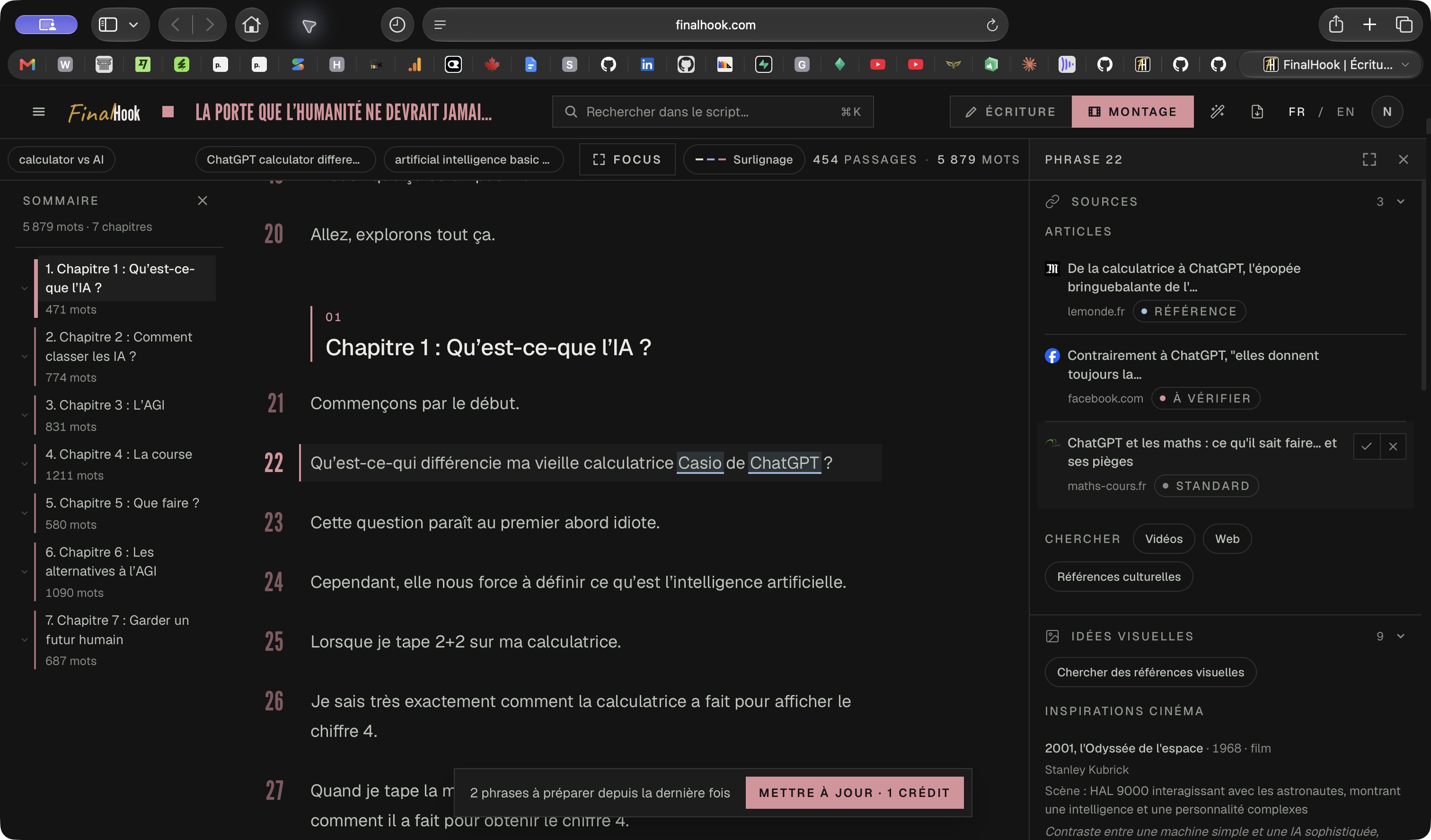Click the STANDARD tag on maths-cours.fr source
Image resolution: width=1431 pixels, height=840 pixels.
(x=1206, y=486)
